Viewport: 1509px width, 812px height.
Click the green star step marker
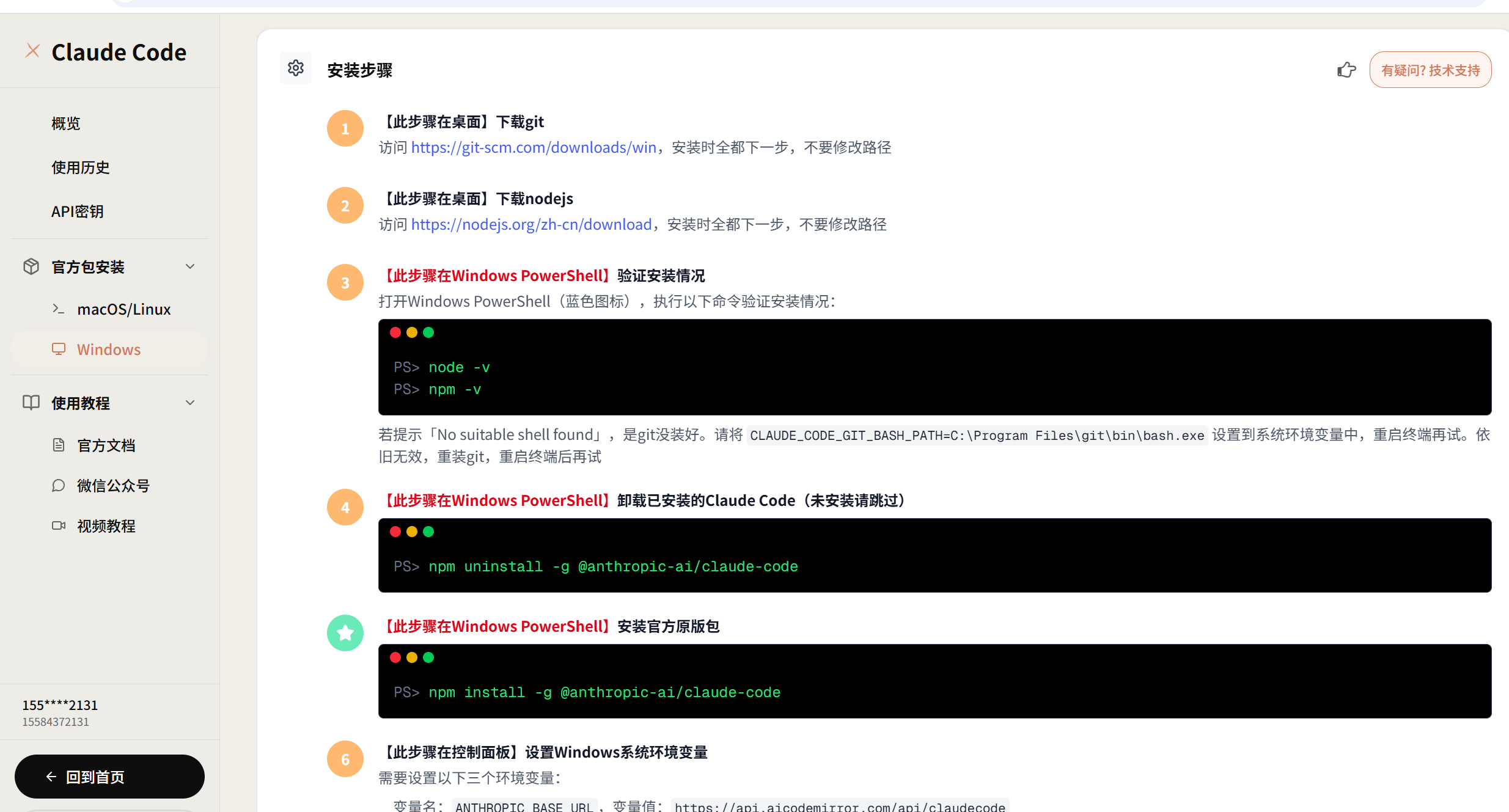345,633
